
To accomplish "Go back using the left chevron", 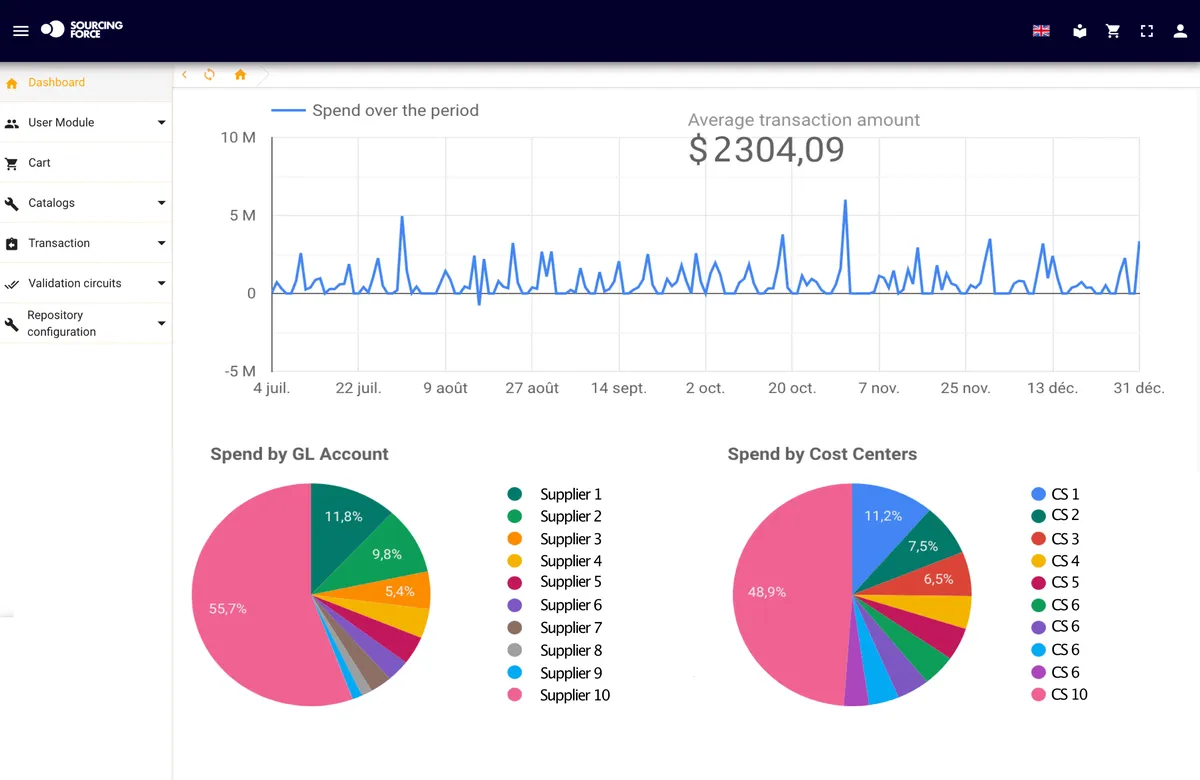I will click(184, 75).
